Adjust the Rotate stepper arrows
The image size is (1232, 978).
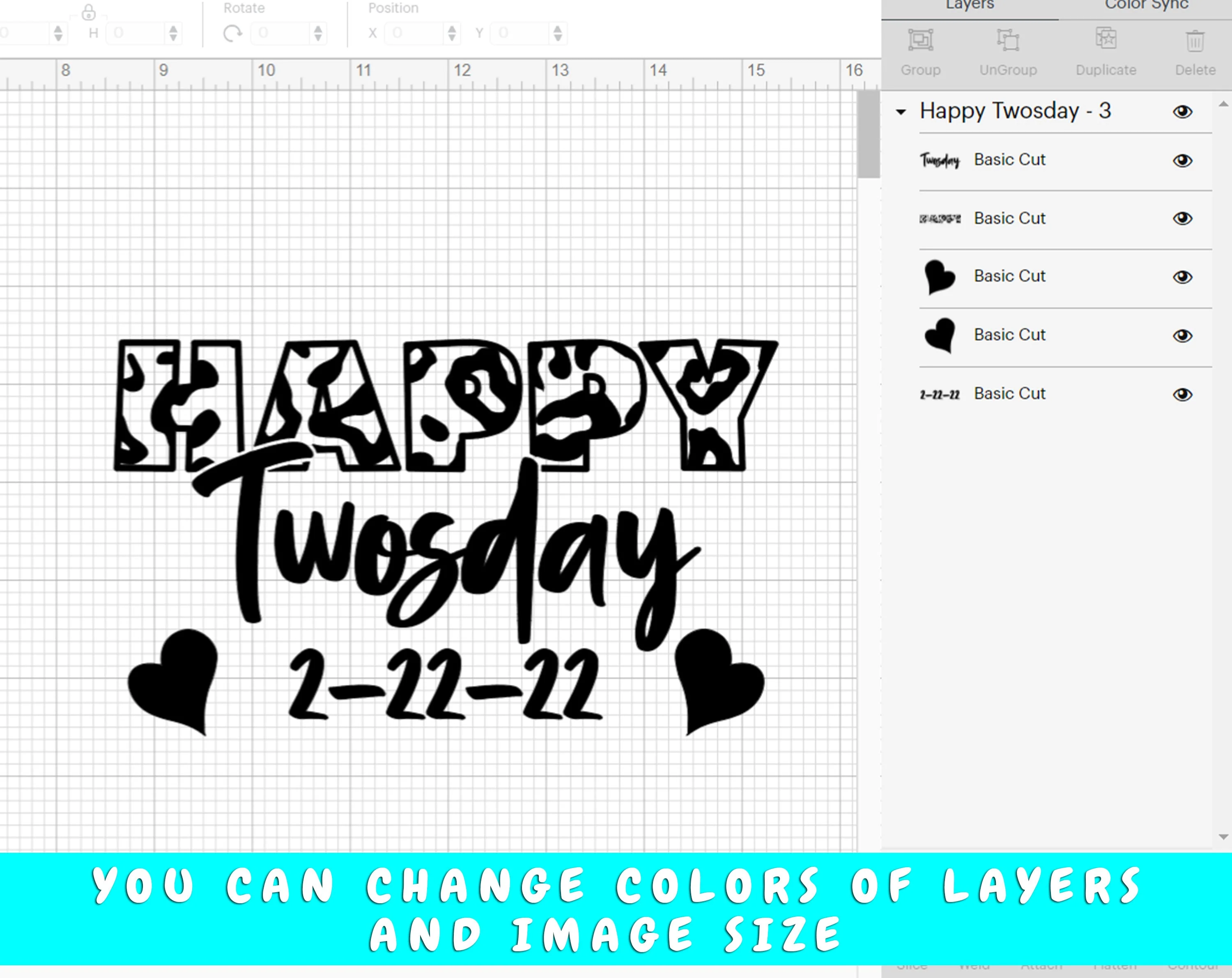318,33
